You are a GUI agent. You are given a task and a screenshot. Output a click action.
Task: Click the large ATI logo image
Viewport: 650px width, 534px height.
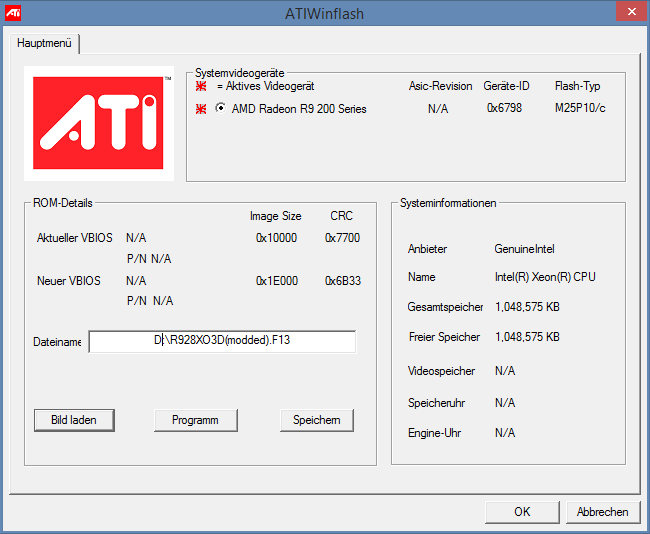[99, 123]
